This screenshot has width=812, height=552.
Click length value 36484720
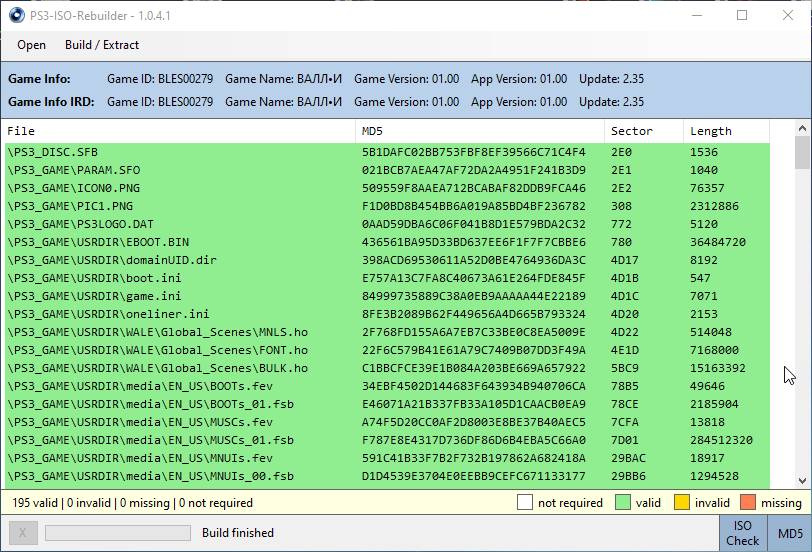(718, 242)
